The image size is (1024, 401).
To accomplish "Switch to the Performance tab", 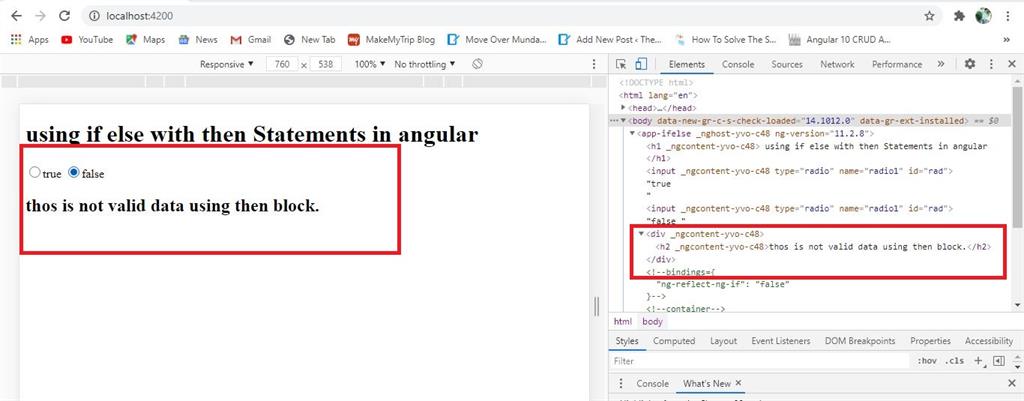I will [897, 64].
